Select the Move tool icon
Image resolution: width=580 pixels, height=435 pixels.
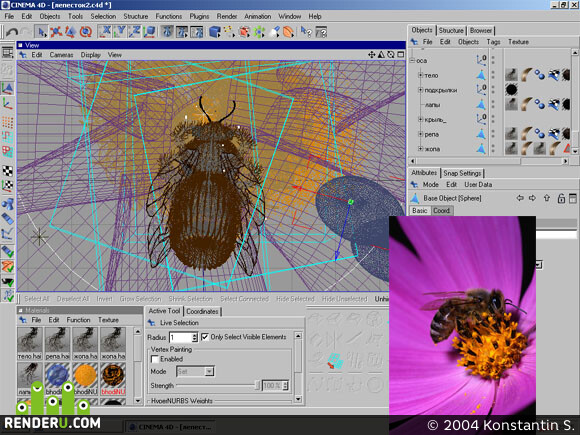click(56, 32)
